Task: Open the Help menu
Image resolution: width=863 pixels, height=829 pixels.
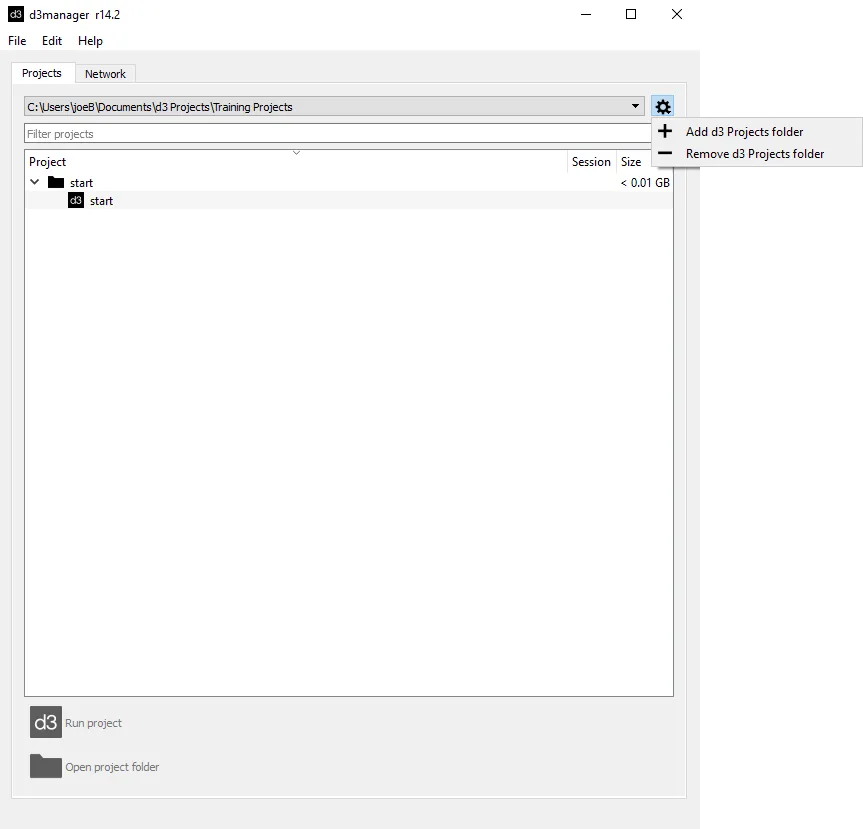Action: point(90,41)
